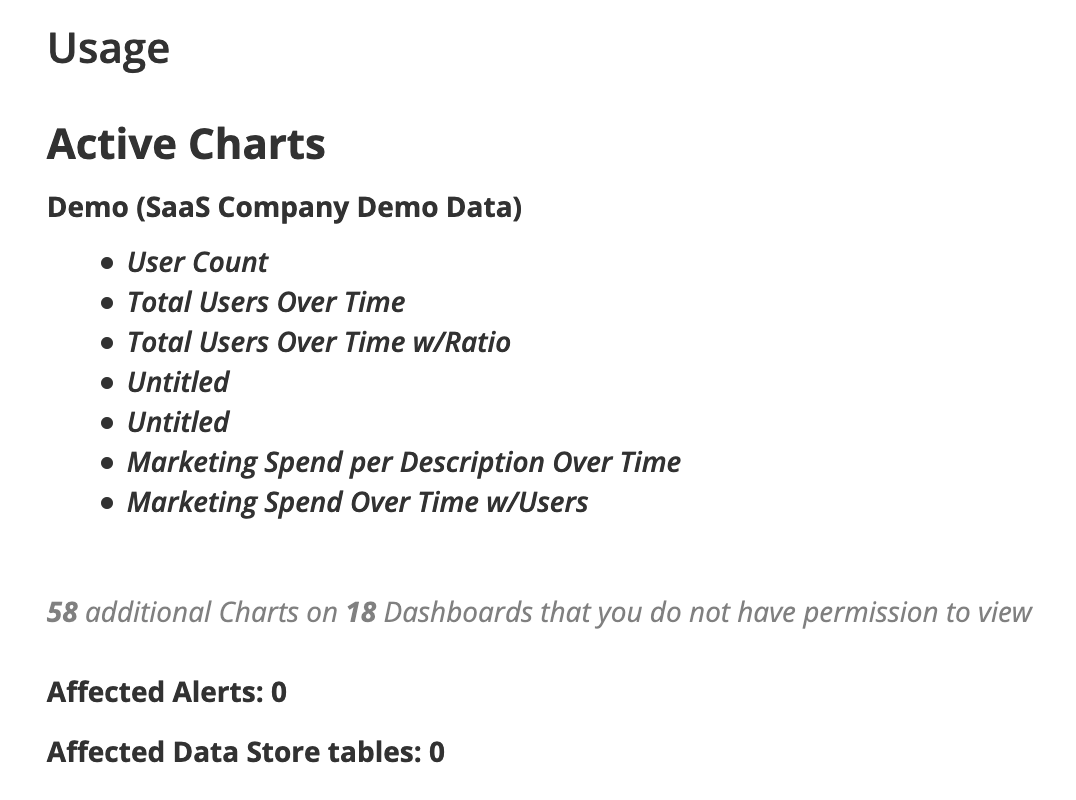
Task: Open the Total Users Over Time chart
Action: click(266, 303)
